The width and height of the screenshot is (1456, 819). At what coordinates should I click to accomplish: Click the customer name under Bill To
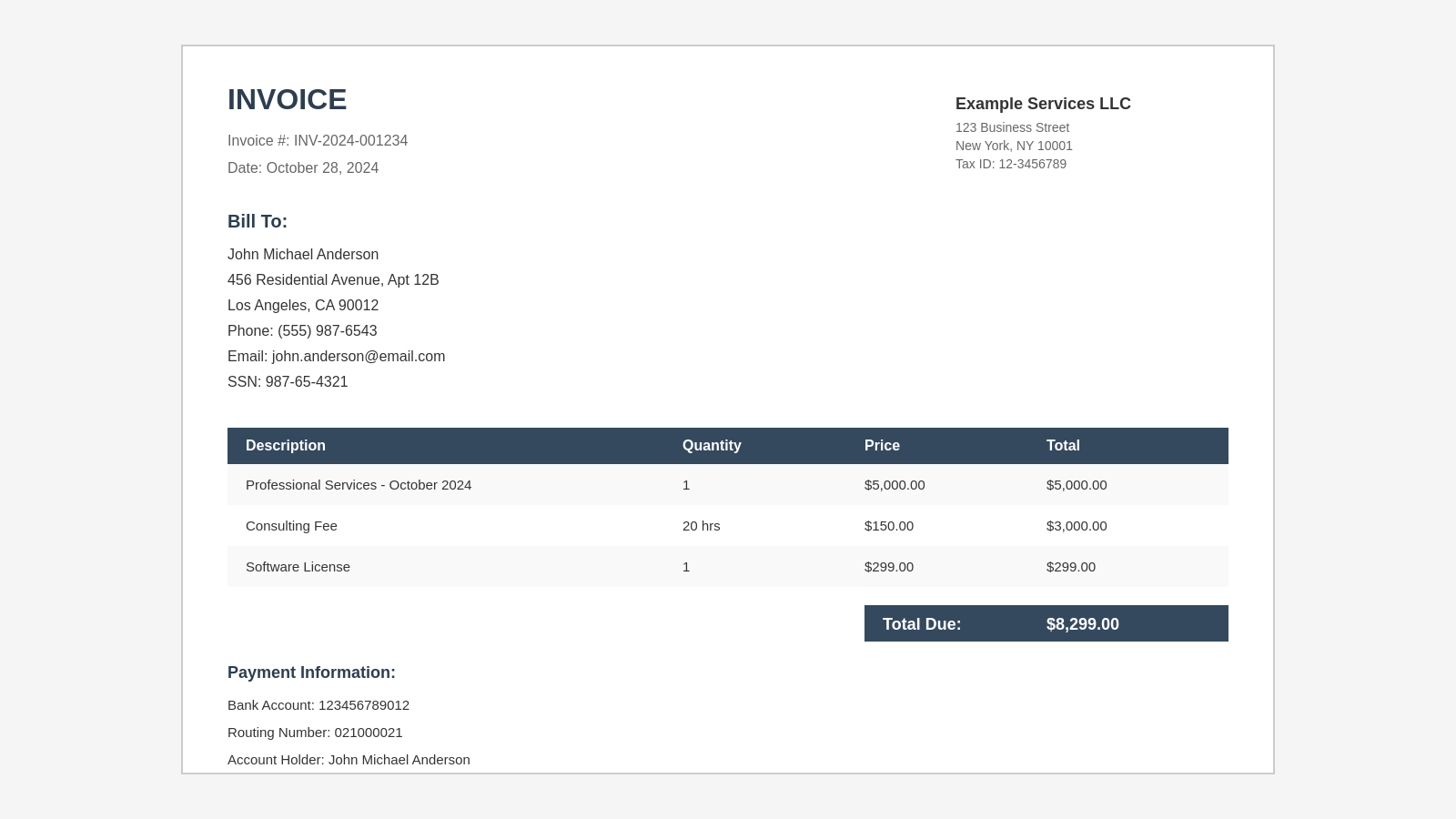[x=303, y=255]
